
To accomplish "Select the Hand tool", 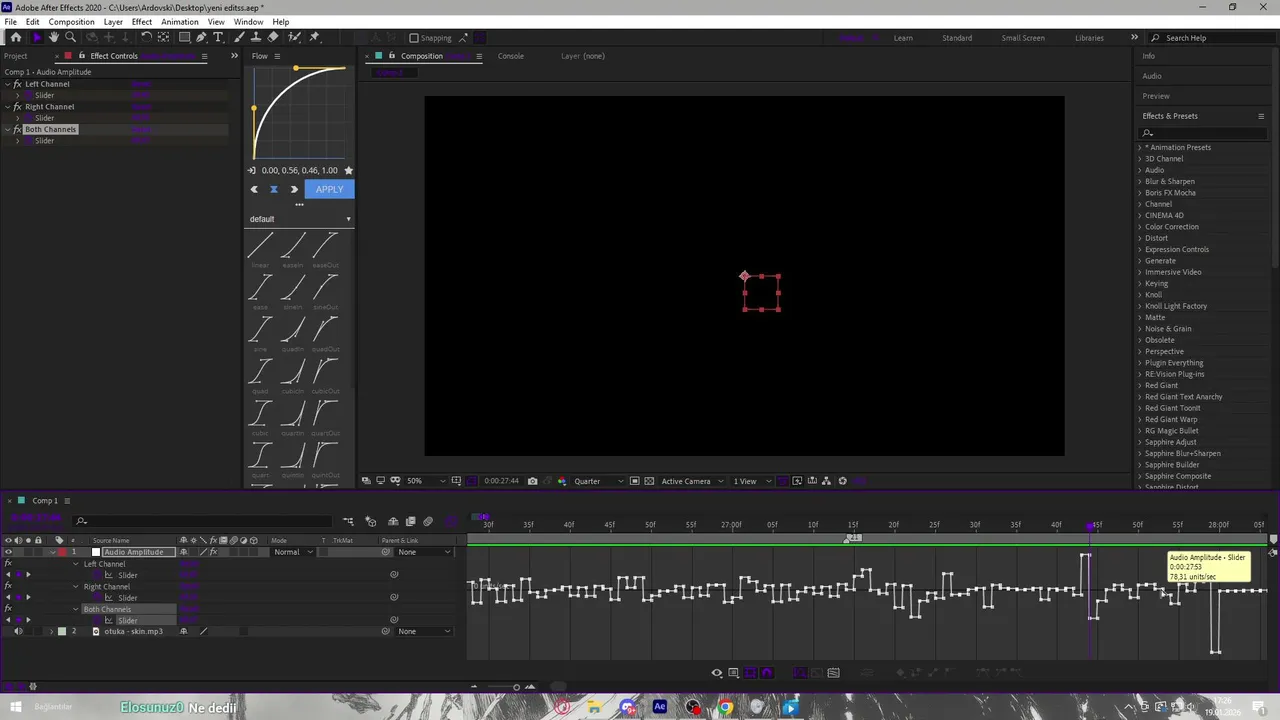I will pyautogui.click(x=54, y=37).
